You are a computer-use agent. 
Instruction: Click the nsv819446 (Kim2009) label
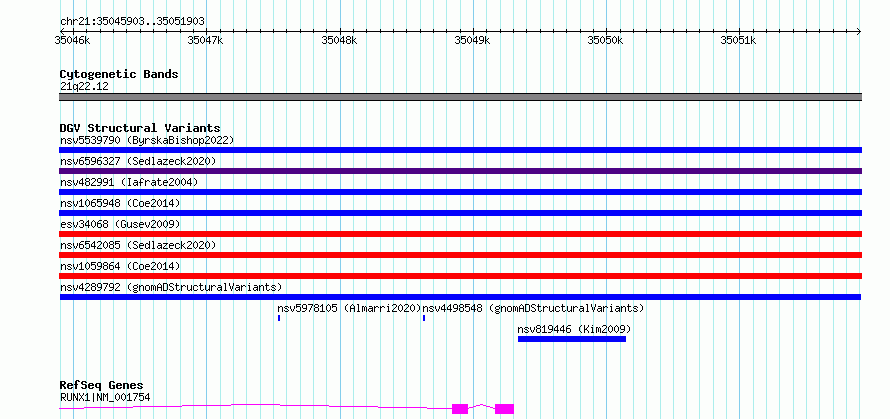(574, 329)
